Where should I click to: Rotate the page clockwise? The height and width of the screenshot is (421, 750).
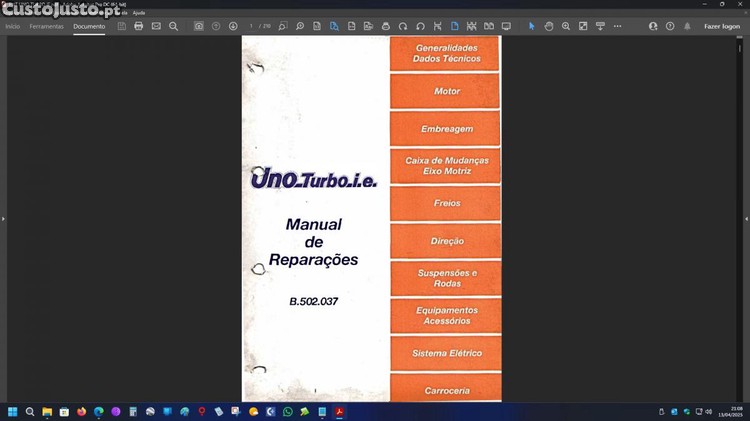coord(403,26)
